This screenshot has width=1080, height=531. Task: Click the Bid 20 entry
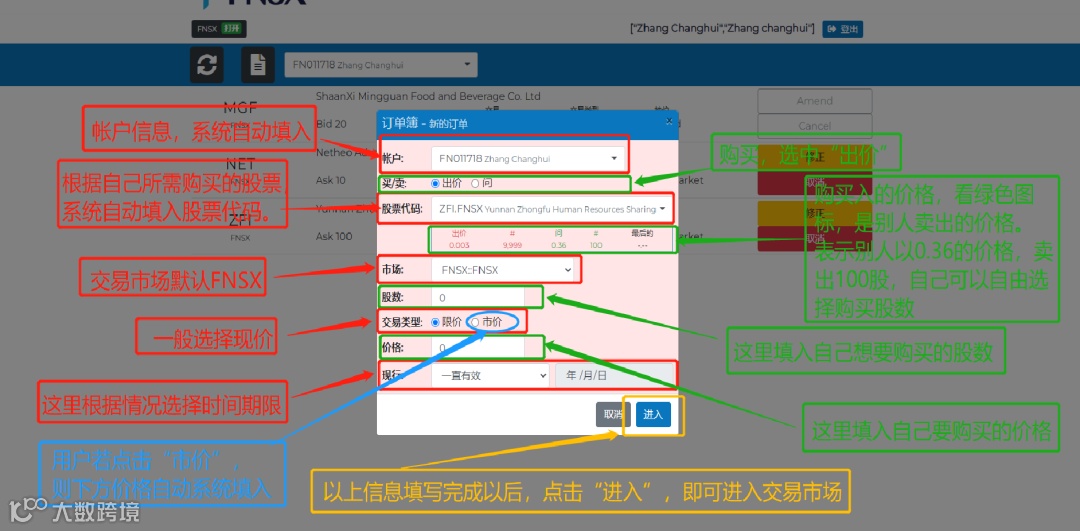(331, 124)
